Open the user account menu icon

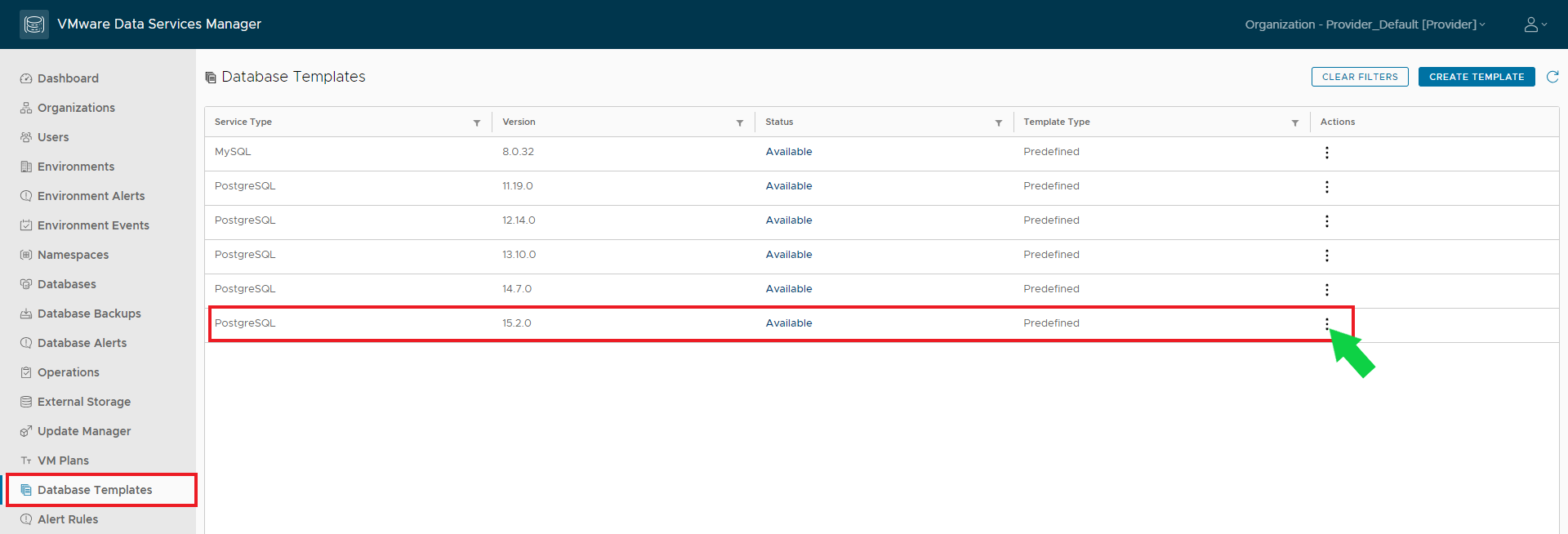click(1535, 24)
